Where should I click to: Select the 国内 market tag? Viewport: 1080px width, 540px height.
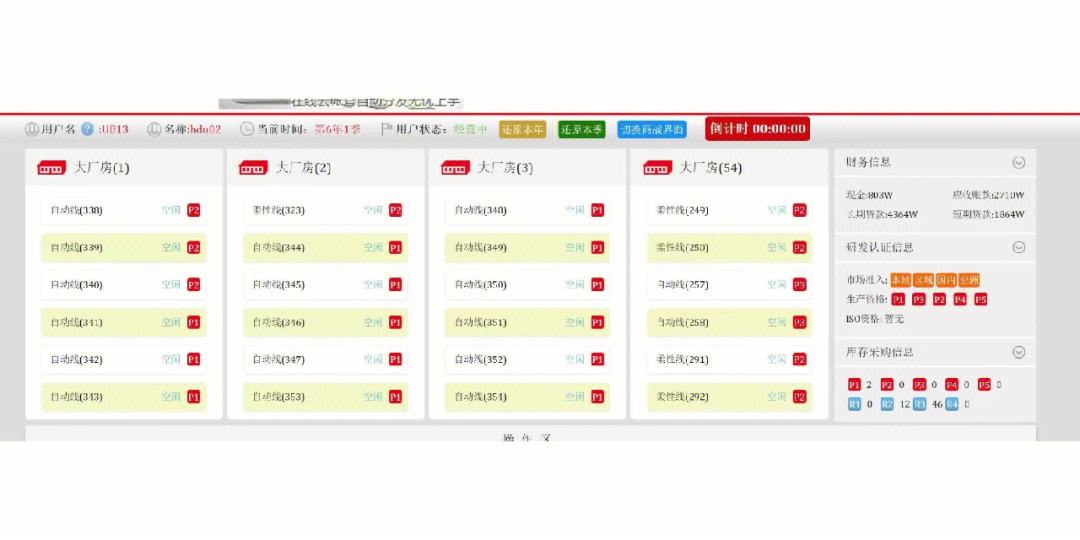[x=946, y=280]
